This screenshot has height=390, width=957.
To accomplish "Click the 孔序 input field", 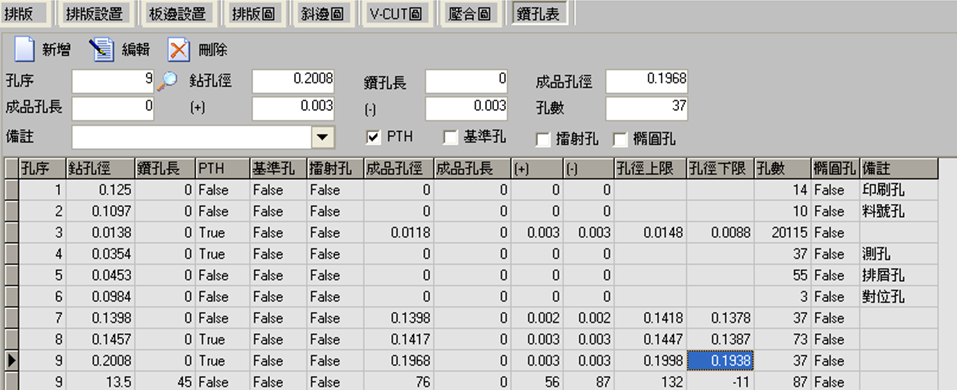I will click(x=113, y=81).
